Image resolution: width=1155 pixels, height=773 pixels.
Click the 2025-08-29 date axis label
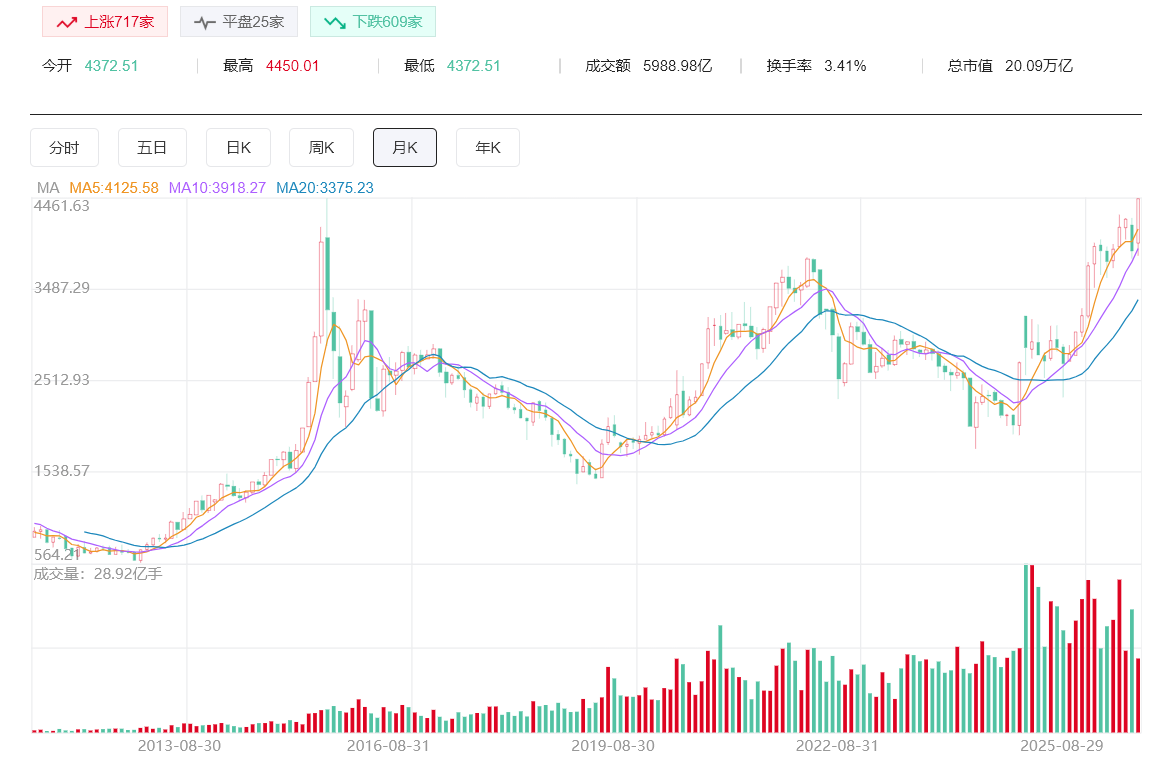(1061, 746)
